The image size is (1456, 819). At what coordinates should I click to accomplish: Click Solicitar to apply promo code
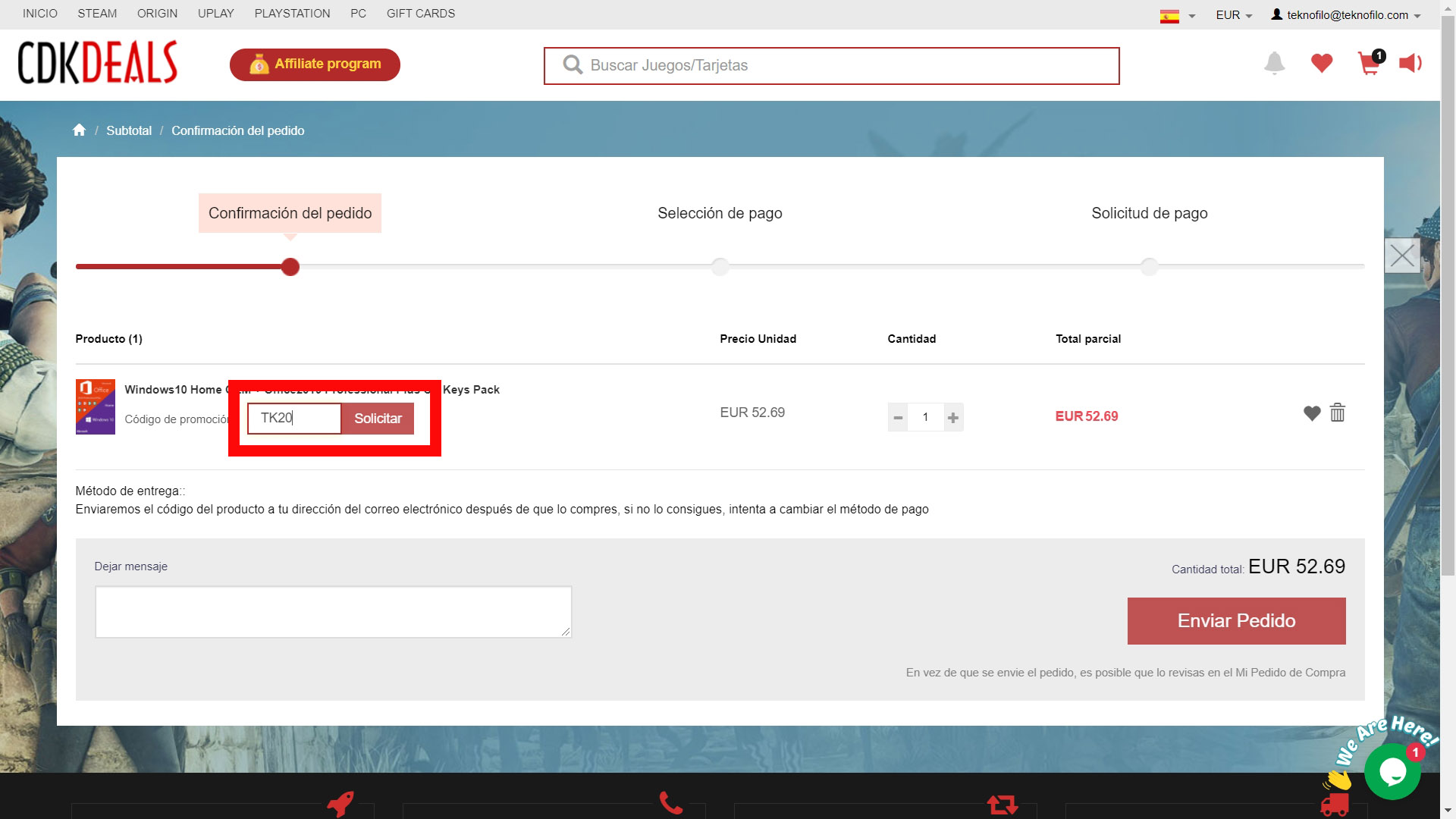(378, 419)
